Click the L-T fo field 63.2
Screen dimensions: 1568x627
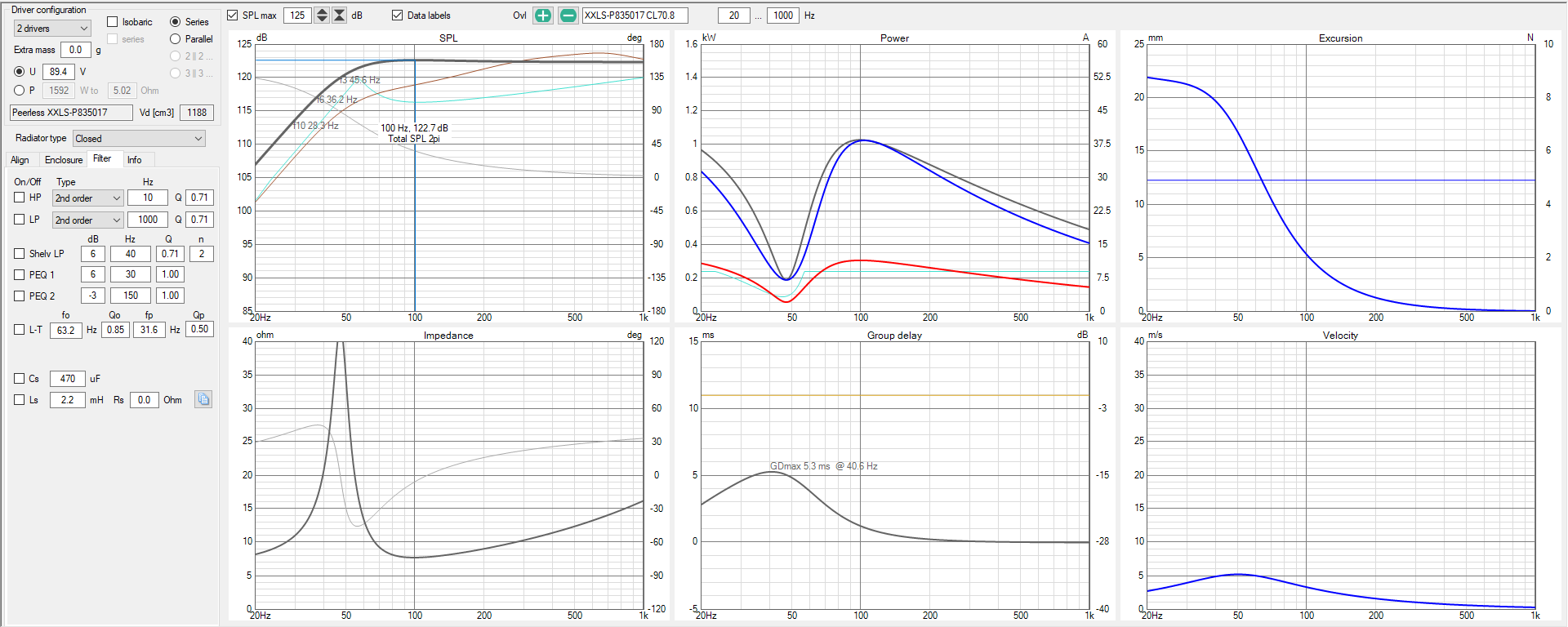click(x=66, y=330)
